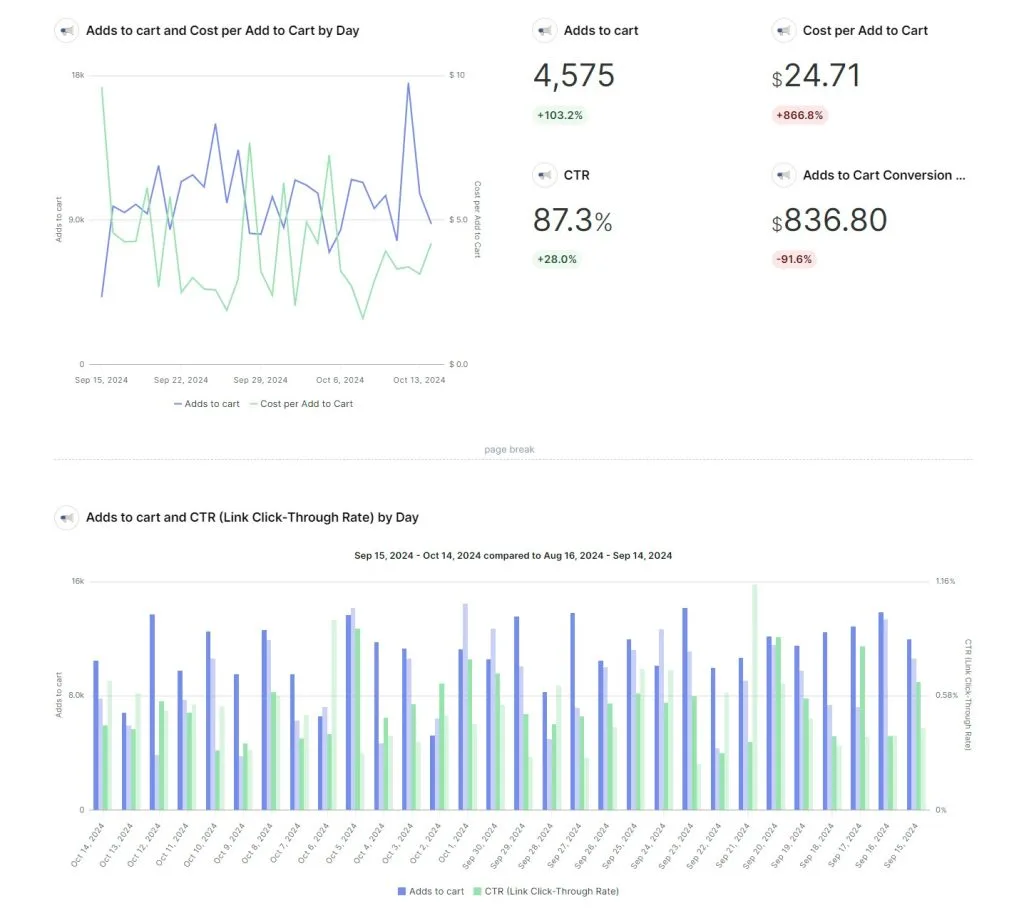
Task: Click the Oct 14, 2024 bar chart axis label
Action: pos(88,845)
